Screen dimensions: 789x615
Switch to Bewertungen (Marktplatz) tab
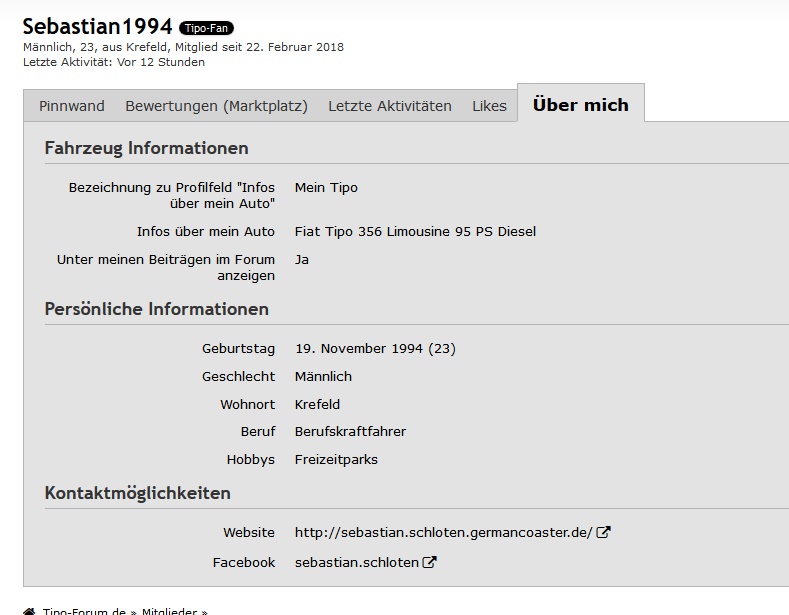[216, 106]
